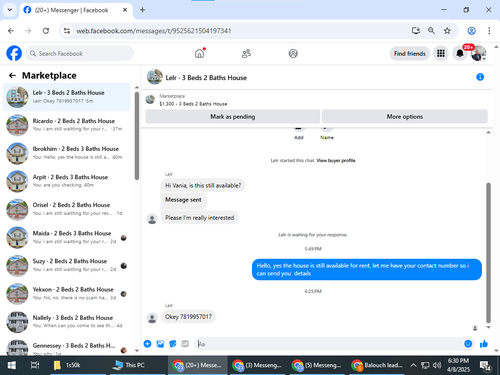
Task: Click the 'Okey 7819957017' message bubble
Action: (x=188, y=317)
